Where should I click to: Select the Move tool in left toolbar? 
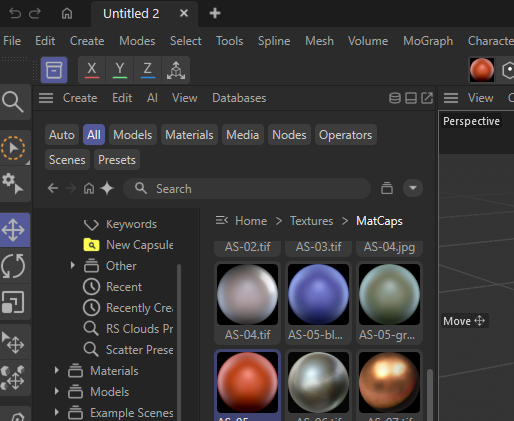point(14,230)
